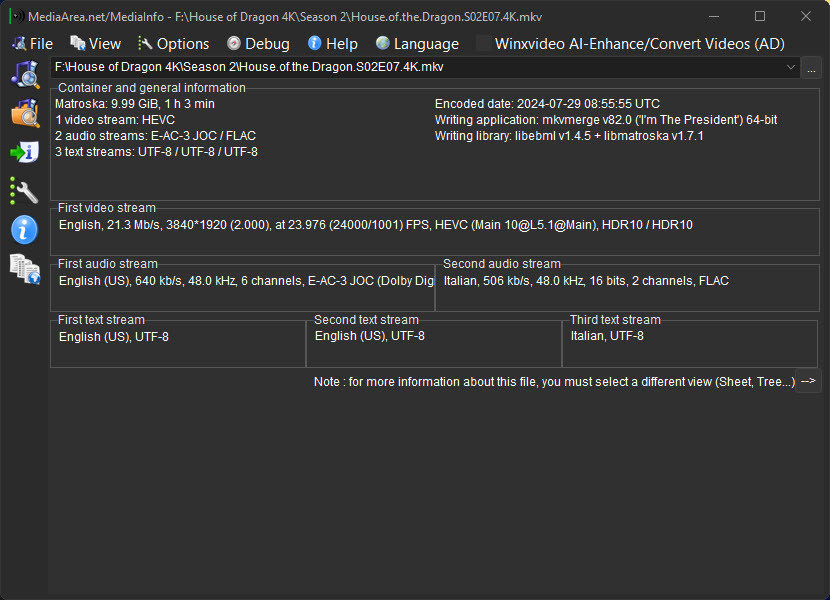The width and height of the screenshot is (830, 600).
Task: Open the Language menu
Action: pyautogui.click(x=418, y=43)
